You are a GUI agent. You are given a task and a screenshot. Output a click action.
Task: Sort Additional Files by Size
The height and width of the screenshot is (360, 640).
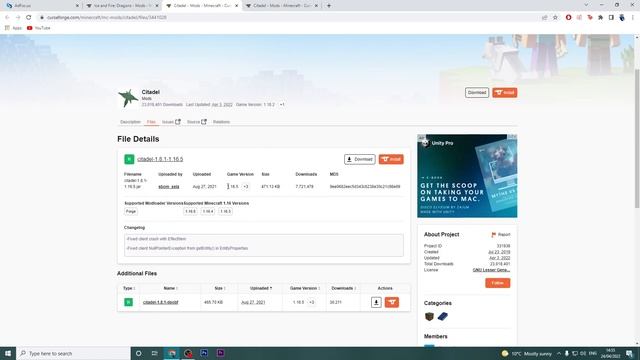(x=220, y=288)
